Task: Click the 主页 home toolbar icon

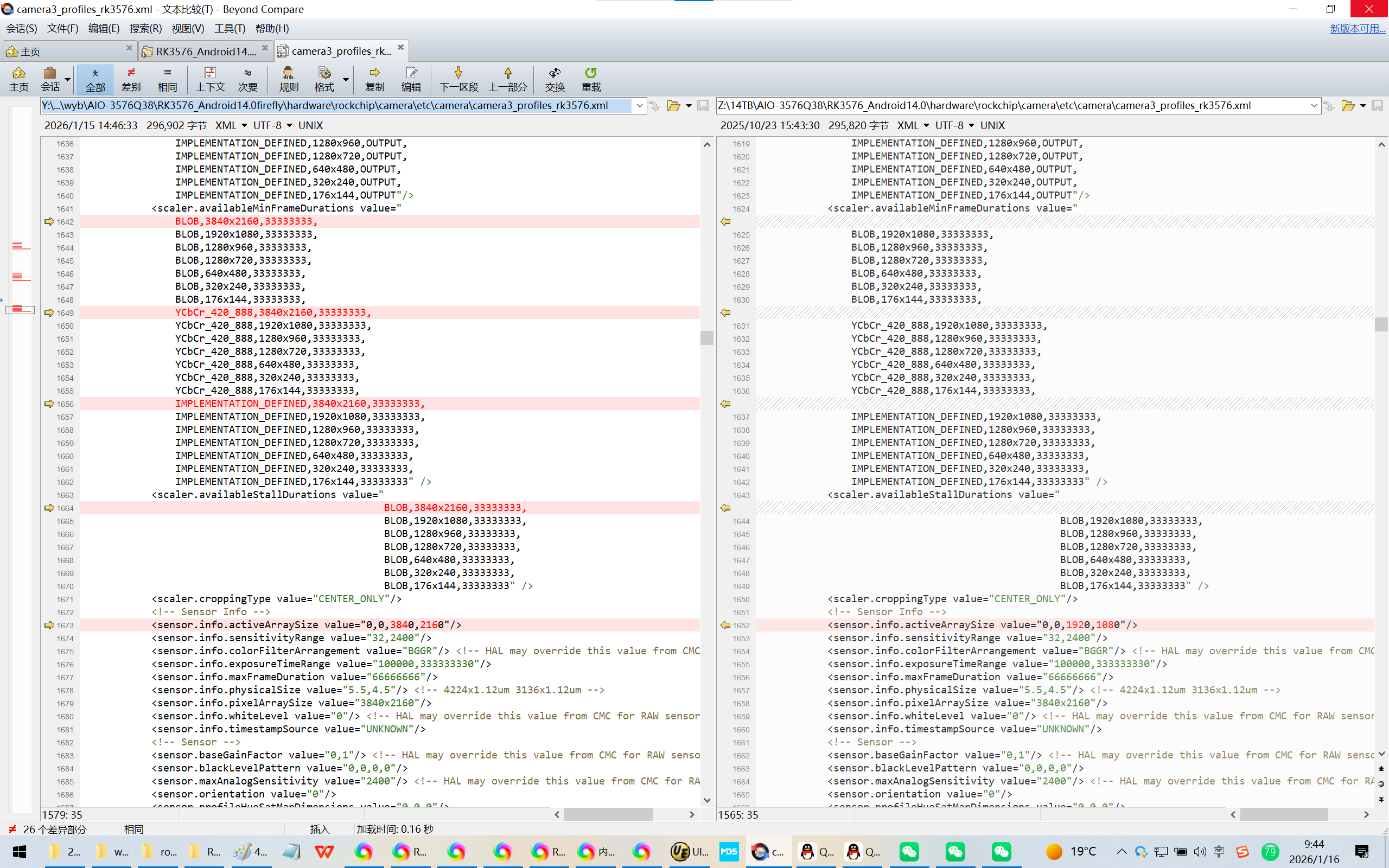Action: pos(18,79)
